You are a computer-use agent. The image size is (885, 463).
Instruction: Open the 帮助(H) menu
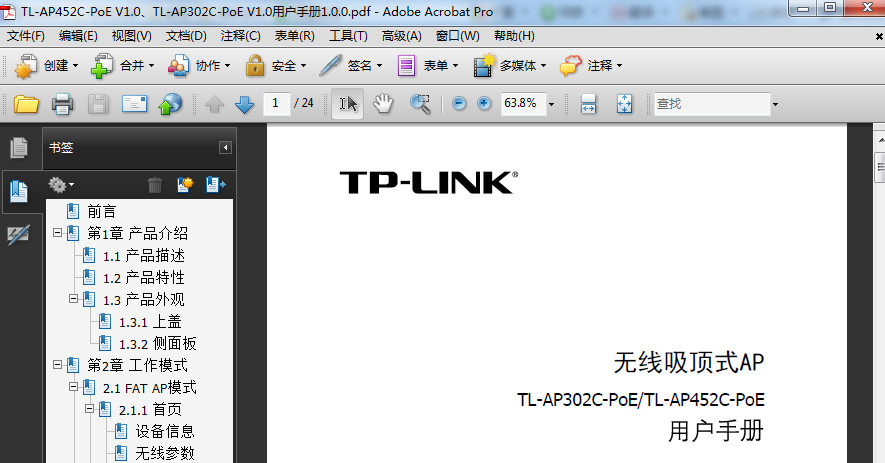coord(514,36)
